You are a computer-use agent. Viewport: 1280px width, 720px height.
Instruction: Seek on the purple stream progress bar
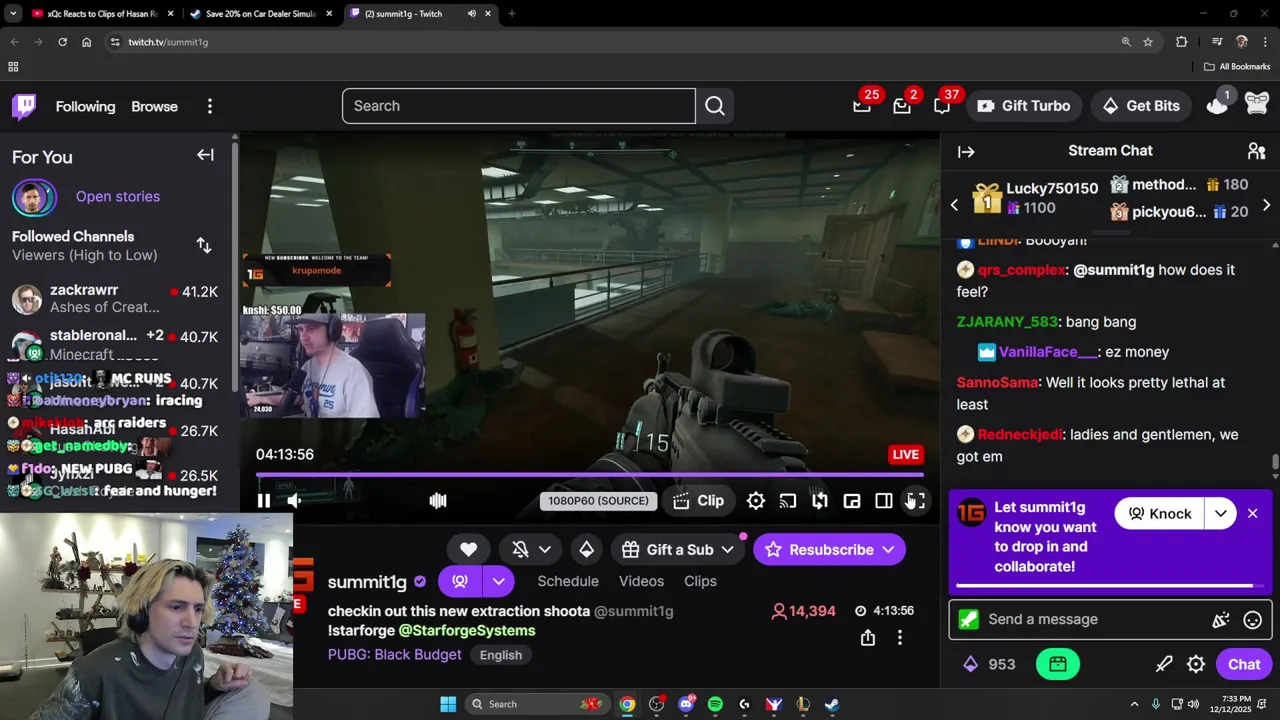(590, 475)
